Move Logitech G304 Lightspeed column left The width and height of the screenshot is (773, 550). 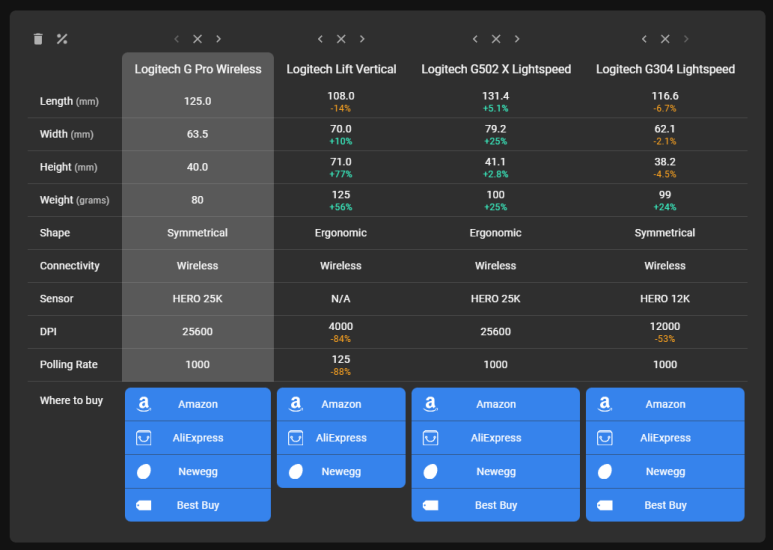[x=644, y=39]
